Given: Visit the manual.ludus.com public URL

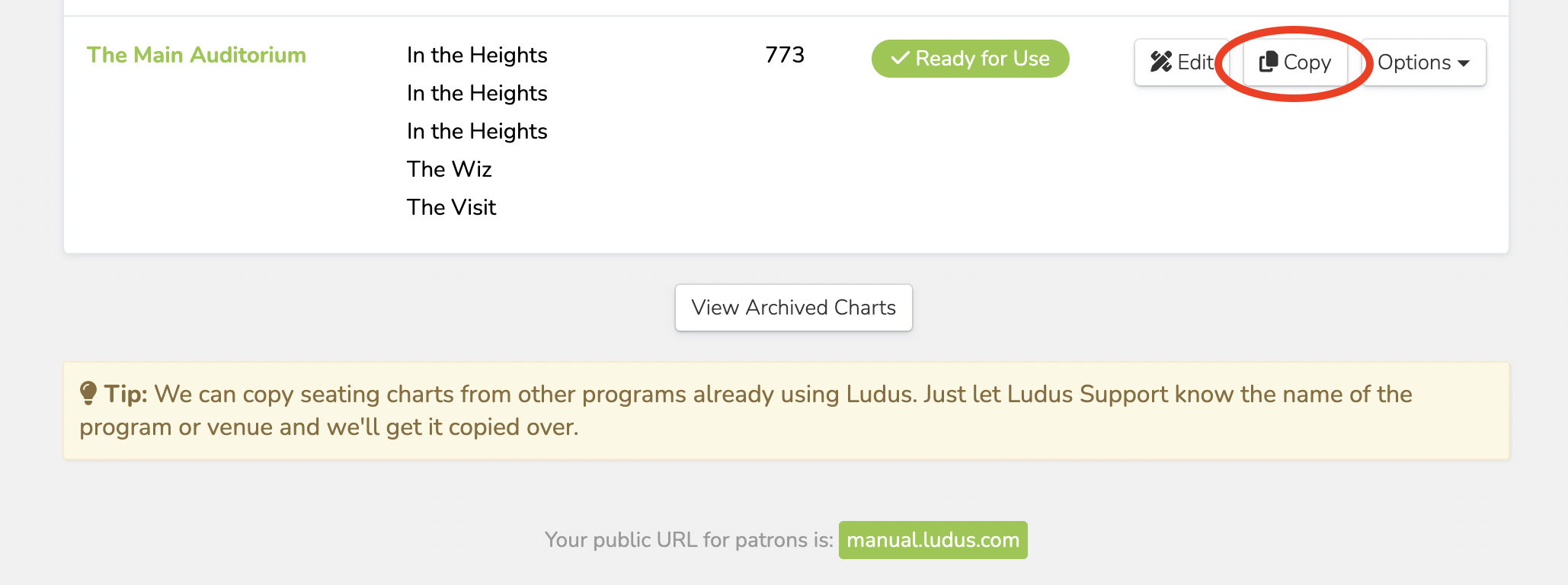Looking at the screenshot, I should click(933, 540).
